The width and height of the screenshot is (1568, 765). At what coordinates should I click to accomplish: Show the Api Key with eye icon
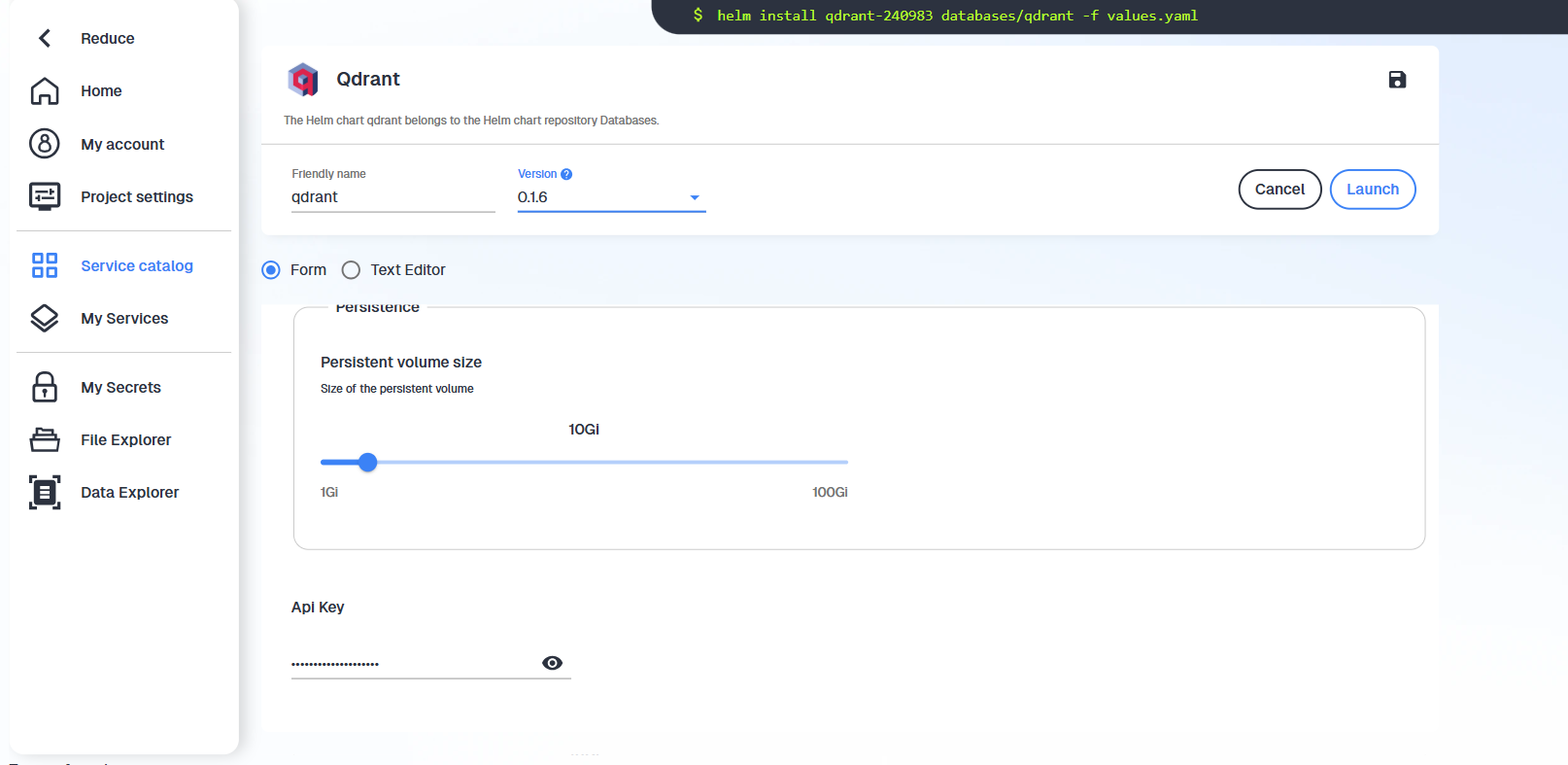pyautogui.click(x=552, y=663)
